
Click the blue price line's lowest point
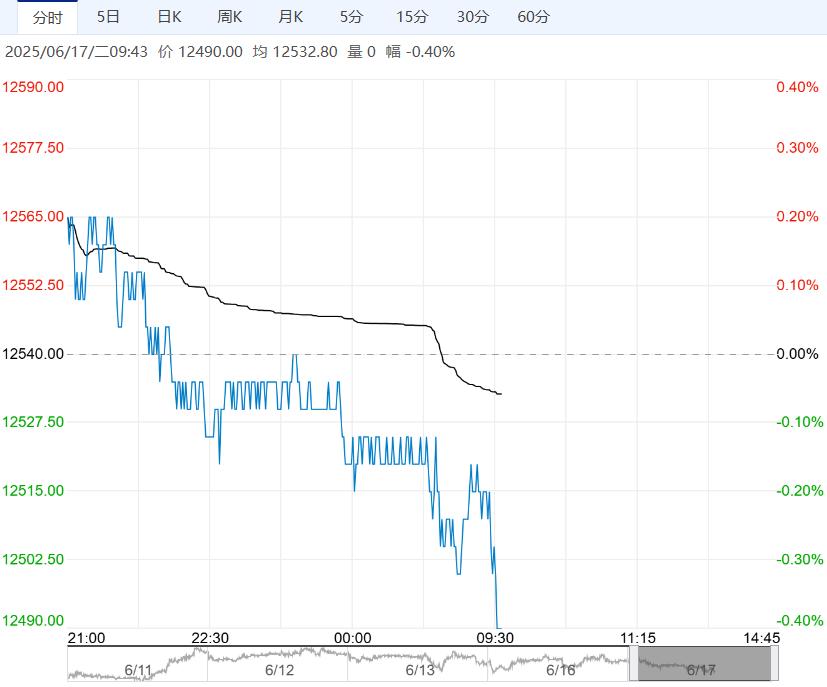click(x=498, y=627)
